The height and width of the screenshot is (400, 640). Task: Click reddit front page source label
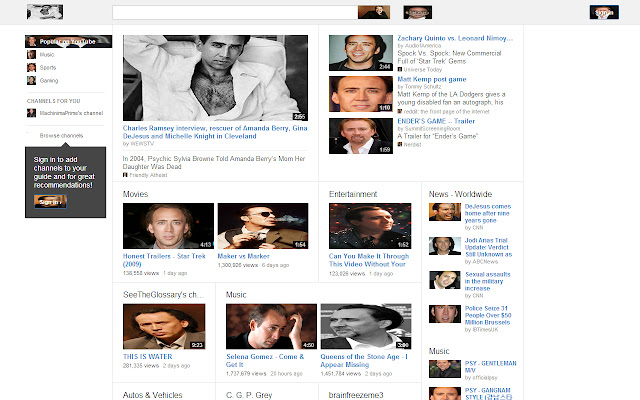[447, 111]
